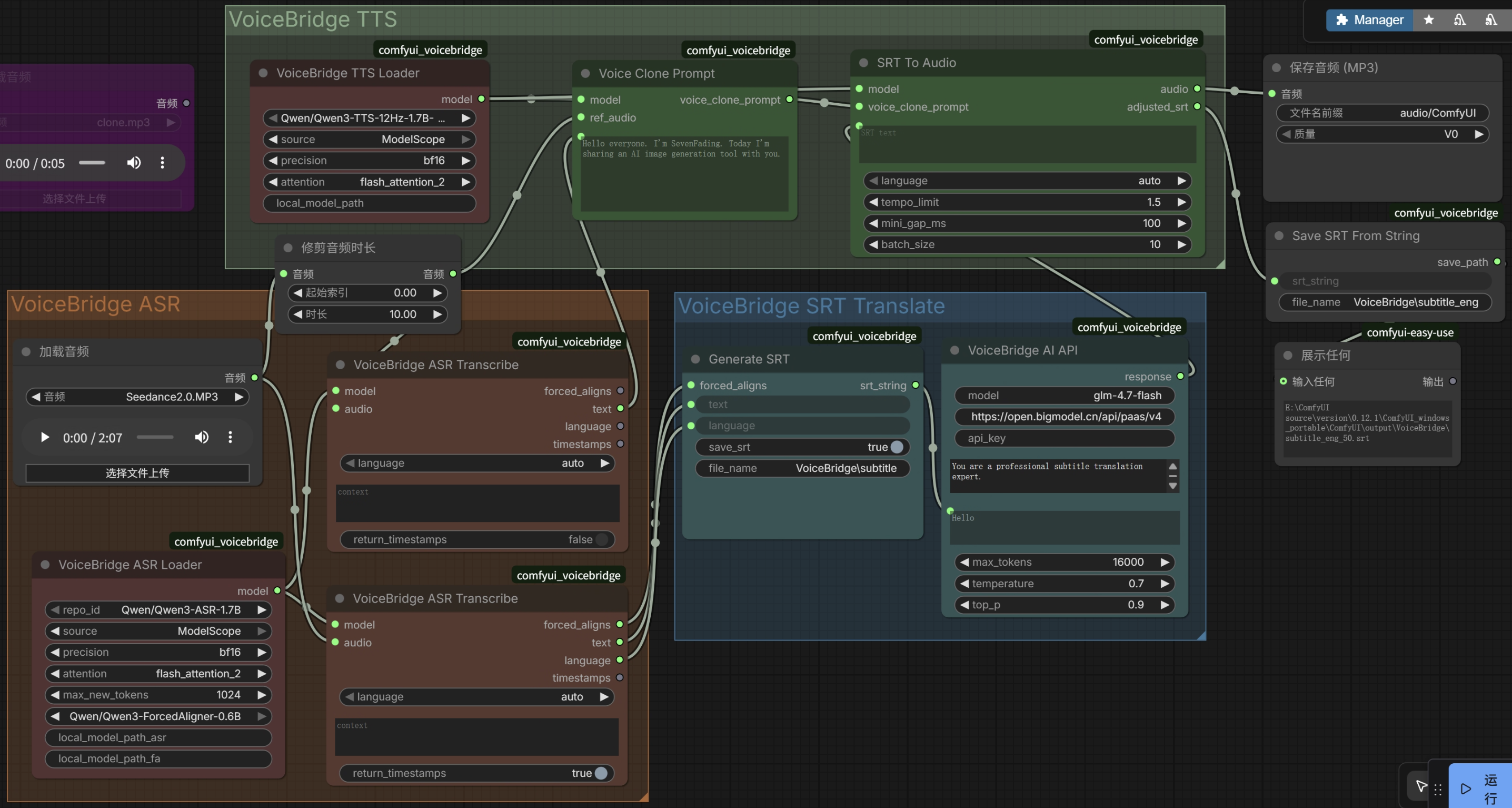Click the local_model_path field in TTS Loader

369,203
